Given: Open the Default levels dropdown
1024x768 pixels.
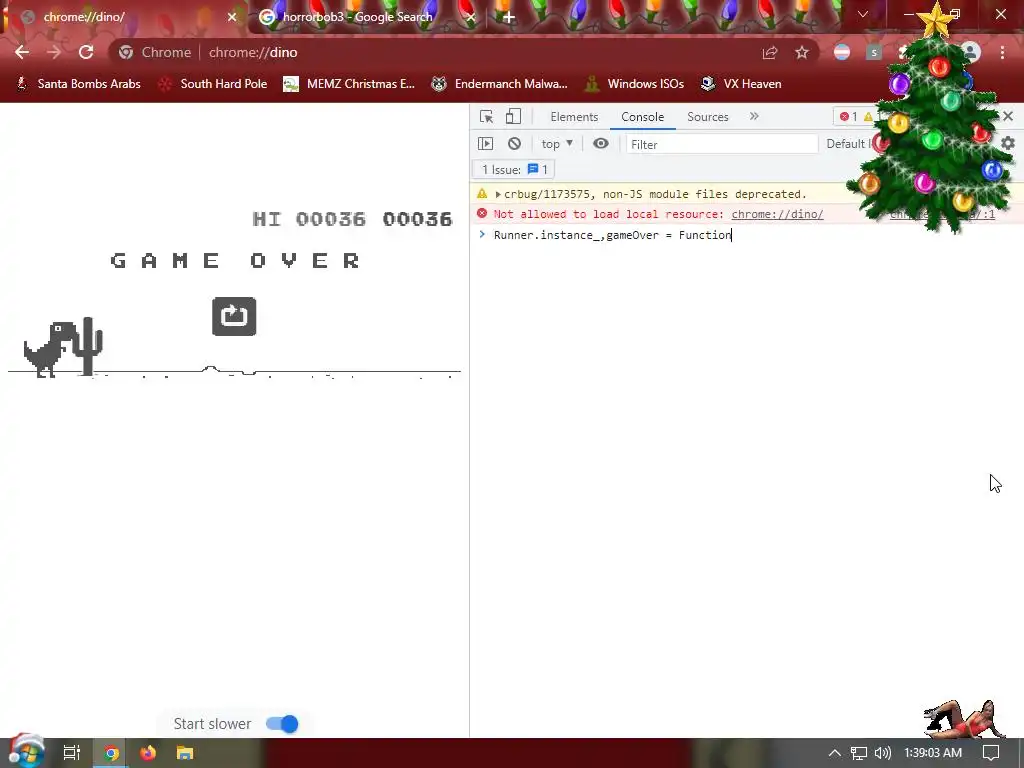Looking at the screenshot, I should pos(848,144).
